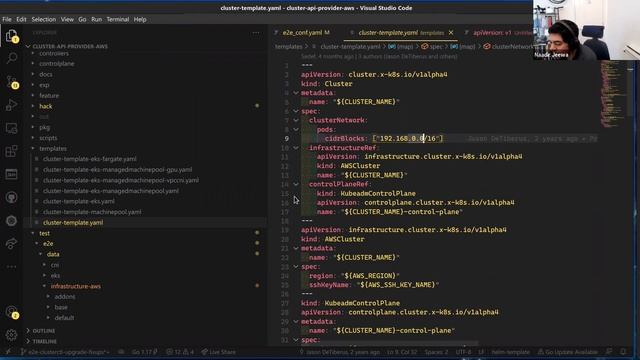
Task: Click Go Update Available in status bar
Action: [567, 352]
